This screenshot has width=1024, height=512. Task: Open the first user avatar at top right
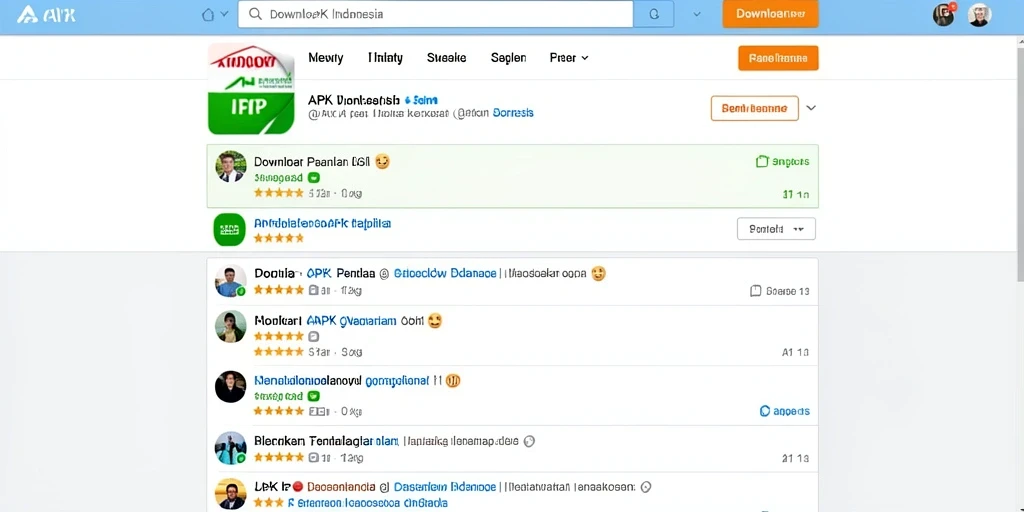coord(943,14)
